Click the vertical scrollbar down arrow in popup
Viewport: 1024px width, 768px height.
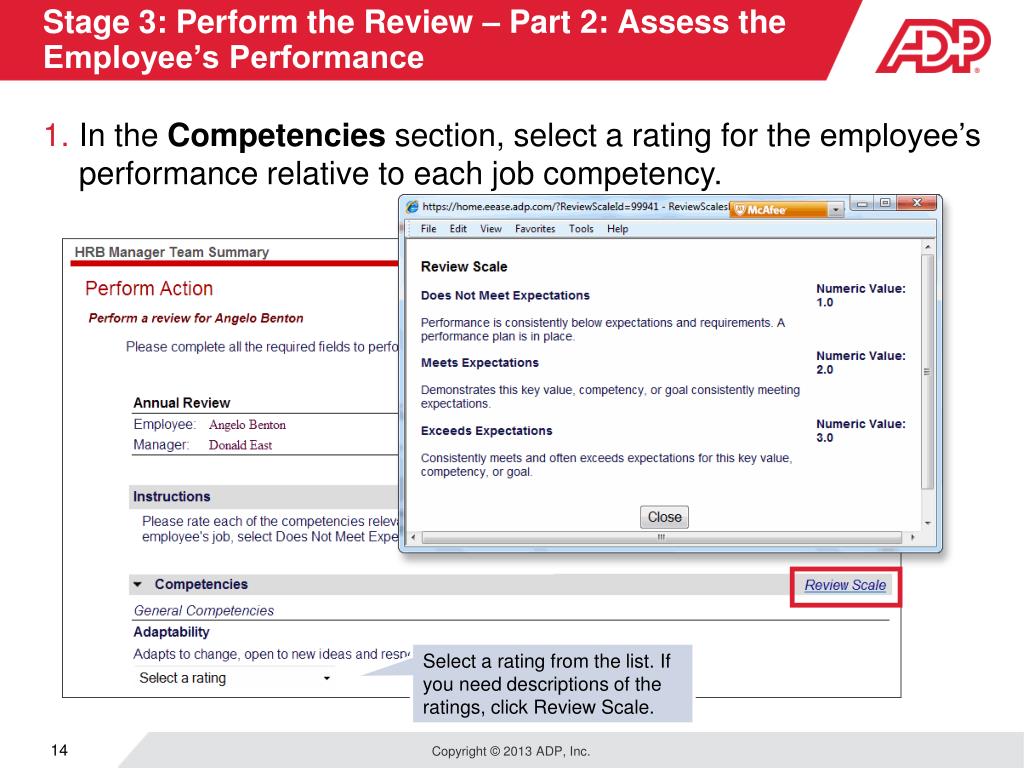(927, 523)
